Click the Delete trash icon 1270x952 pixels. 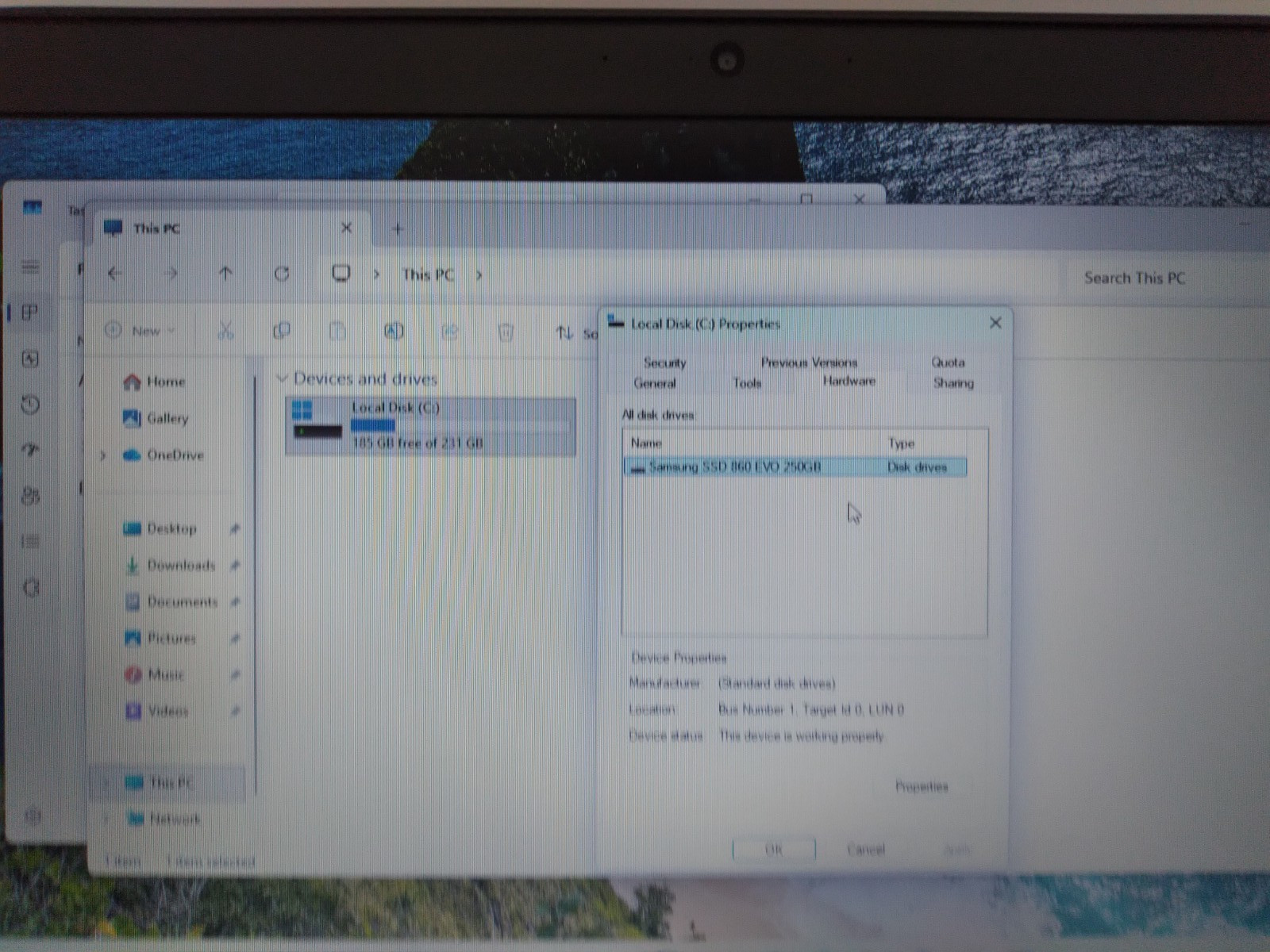click(x=506, y=332)
